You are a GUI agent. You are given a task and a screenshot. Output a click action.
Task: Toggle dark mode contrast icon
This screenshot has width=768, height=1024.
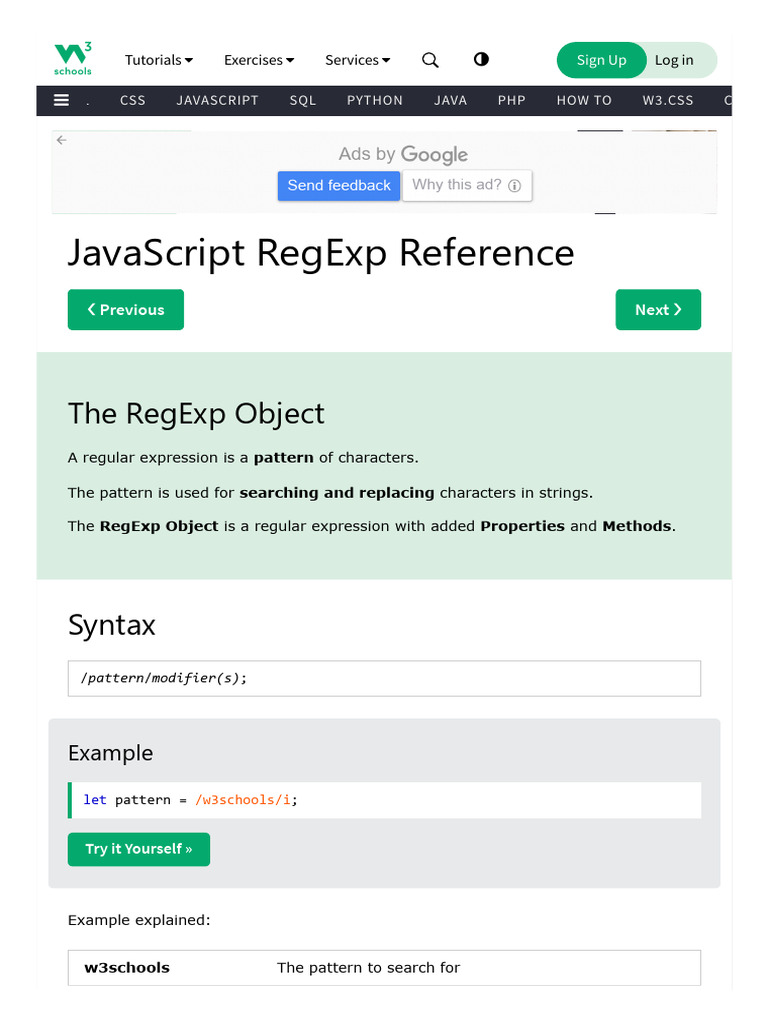[481, 59]
